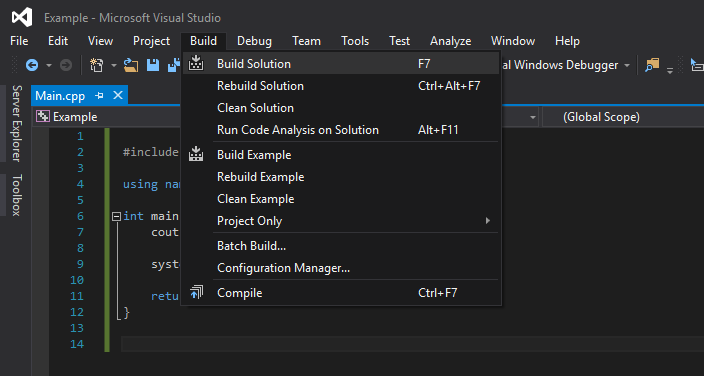Open the Debug menu
This screenshot has width=704, height=376.
click(254, 41)
